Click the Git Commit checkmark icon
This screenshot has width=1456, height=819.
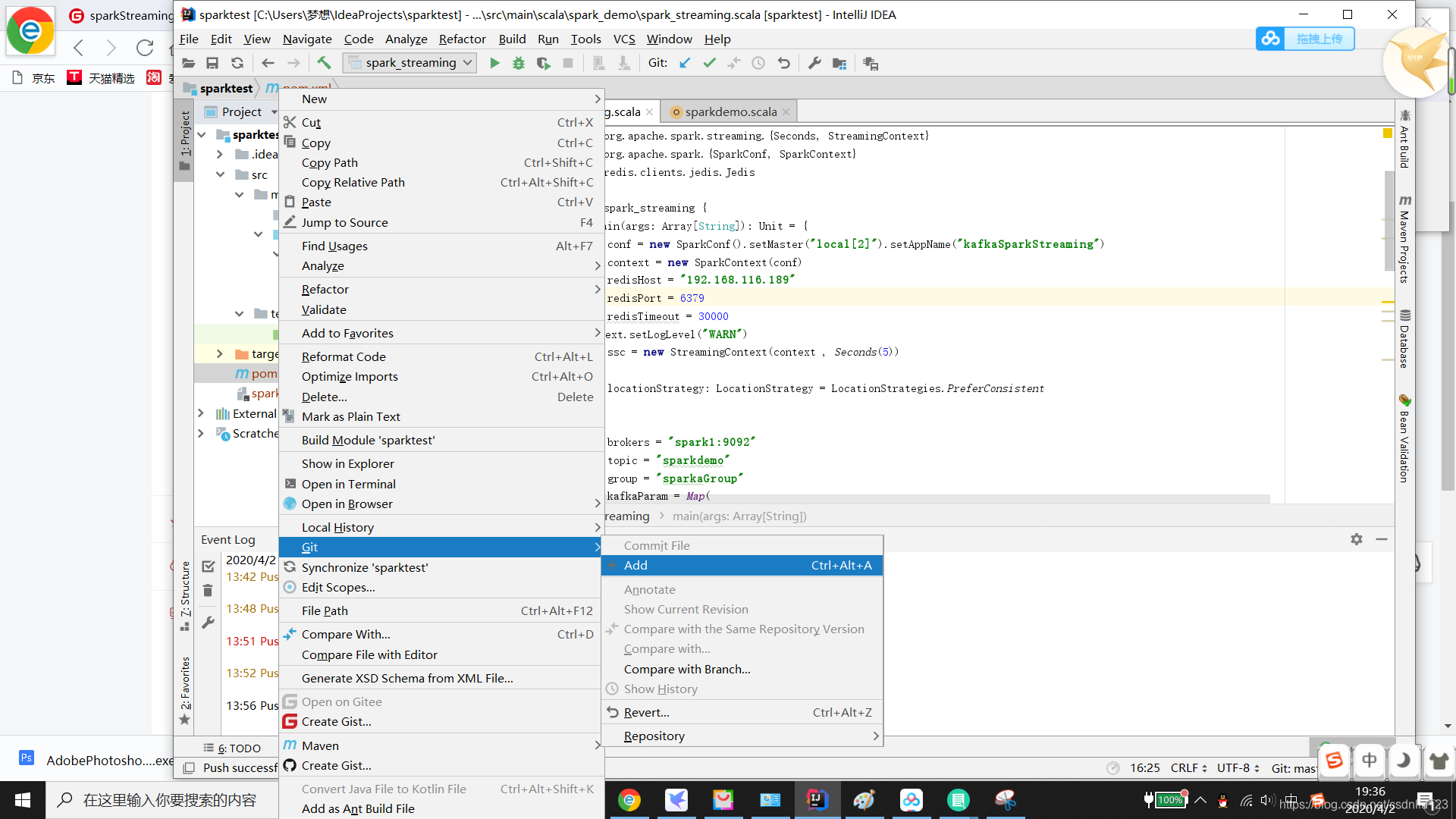(710, 64)
